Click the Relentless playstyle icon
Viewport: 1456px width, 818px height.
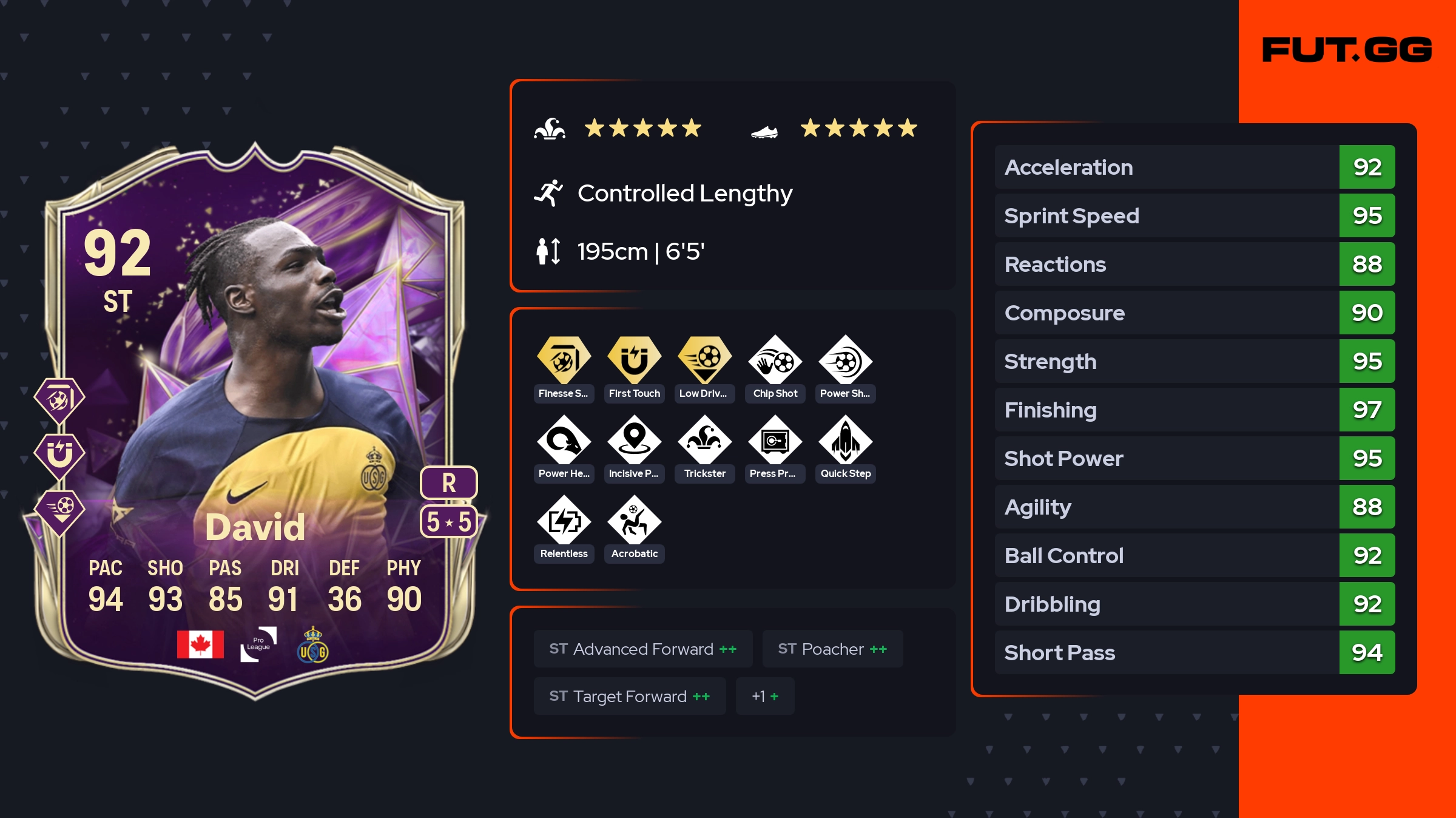tap(564, 520)
